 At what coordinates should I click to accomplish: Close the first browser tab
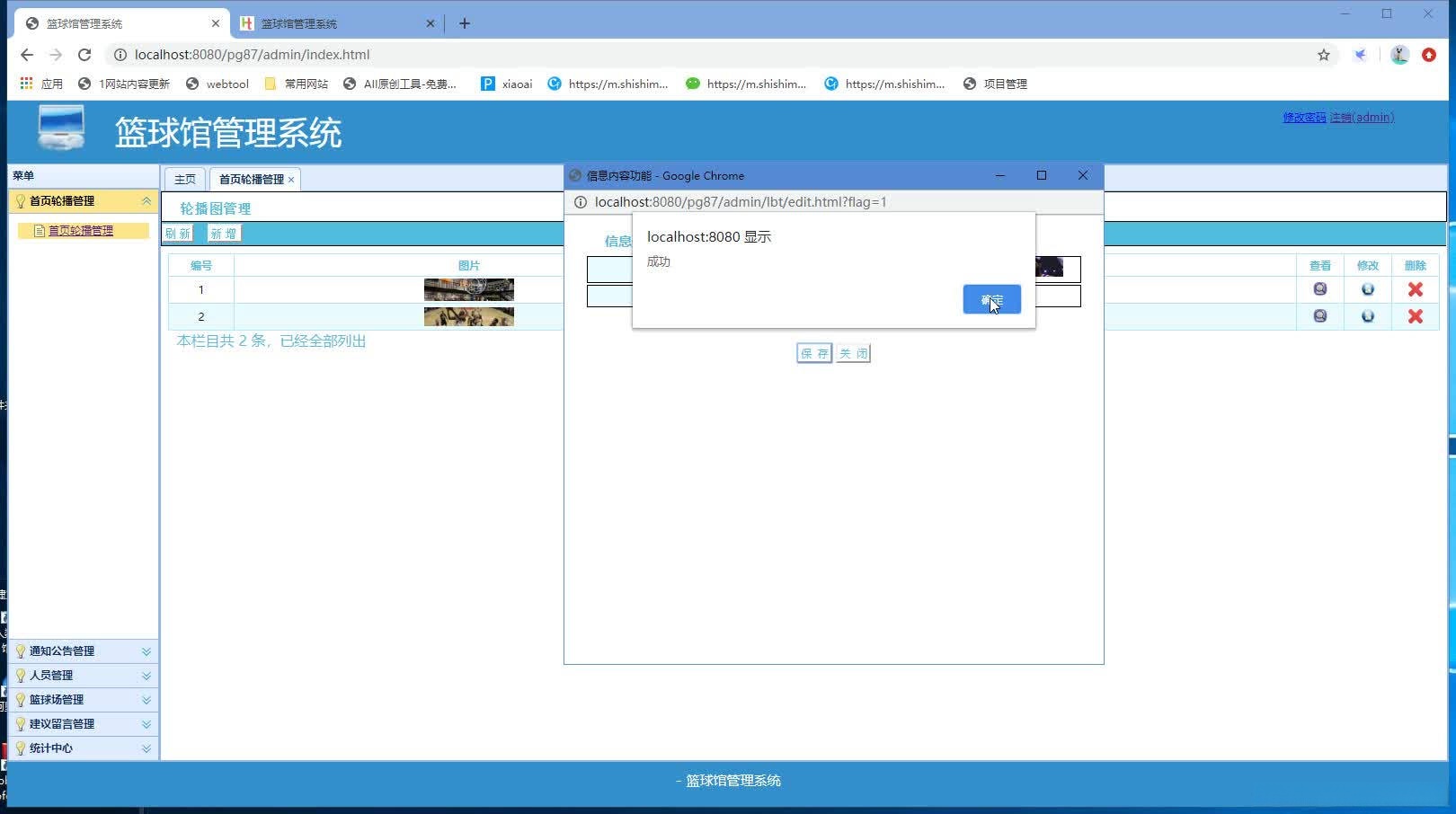(x=216, y=23)
